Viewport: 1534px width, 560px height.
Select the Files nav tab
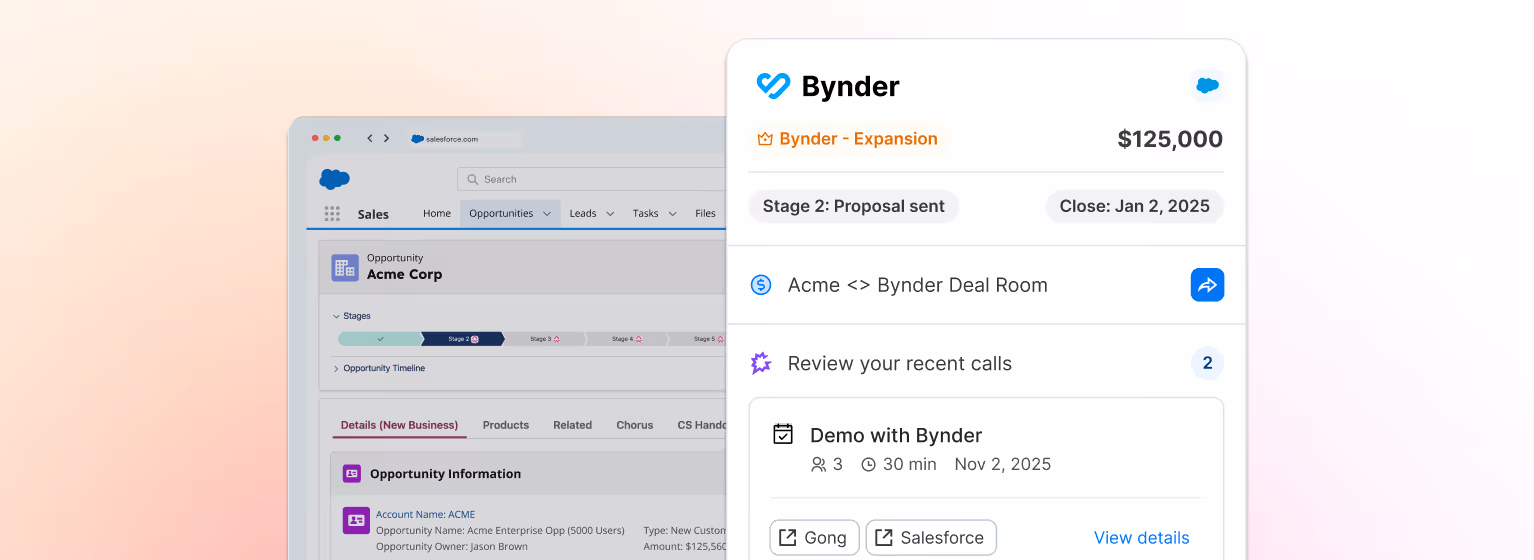click(706, 213)
